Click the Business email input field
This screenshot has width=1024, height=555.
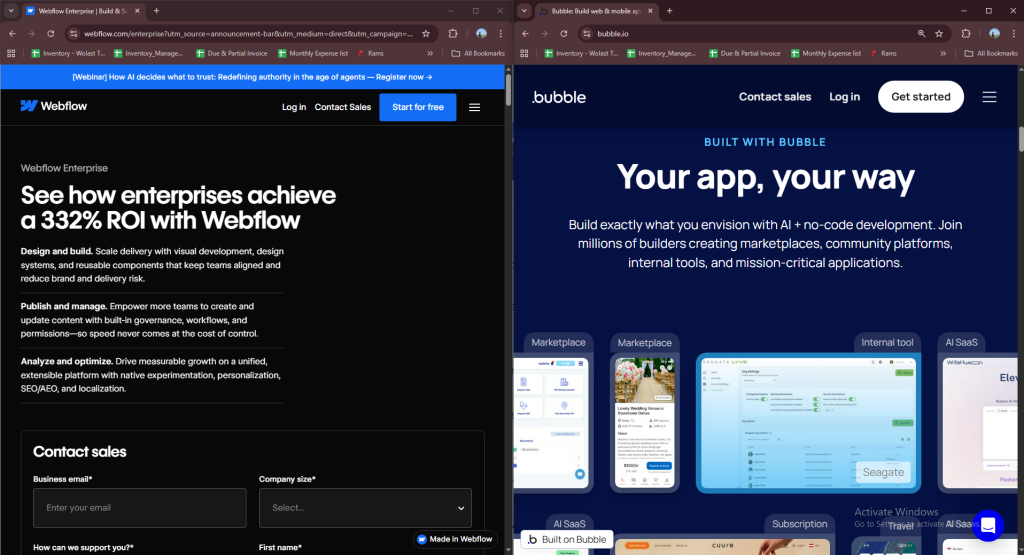tap(140, 508)
